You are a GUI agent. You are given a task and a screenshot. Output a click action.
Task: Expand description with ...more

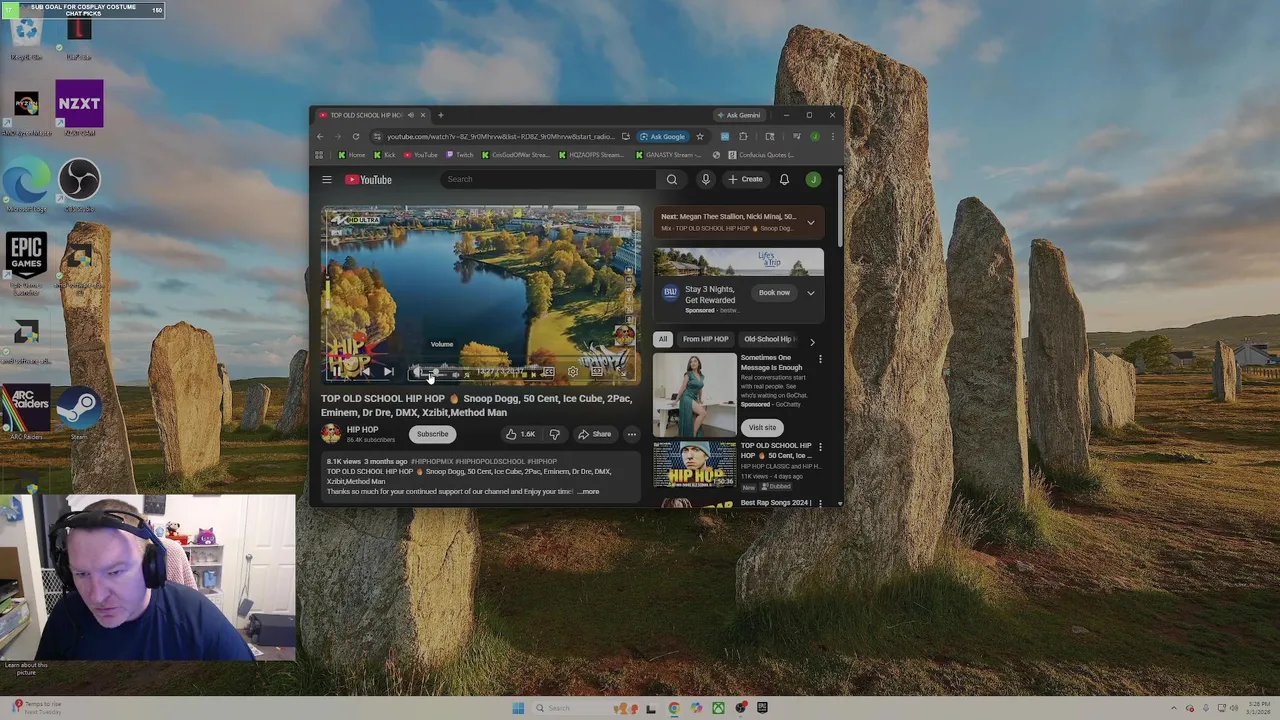point(590,491)
